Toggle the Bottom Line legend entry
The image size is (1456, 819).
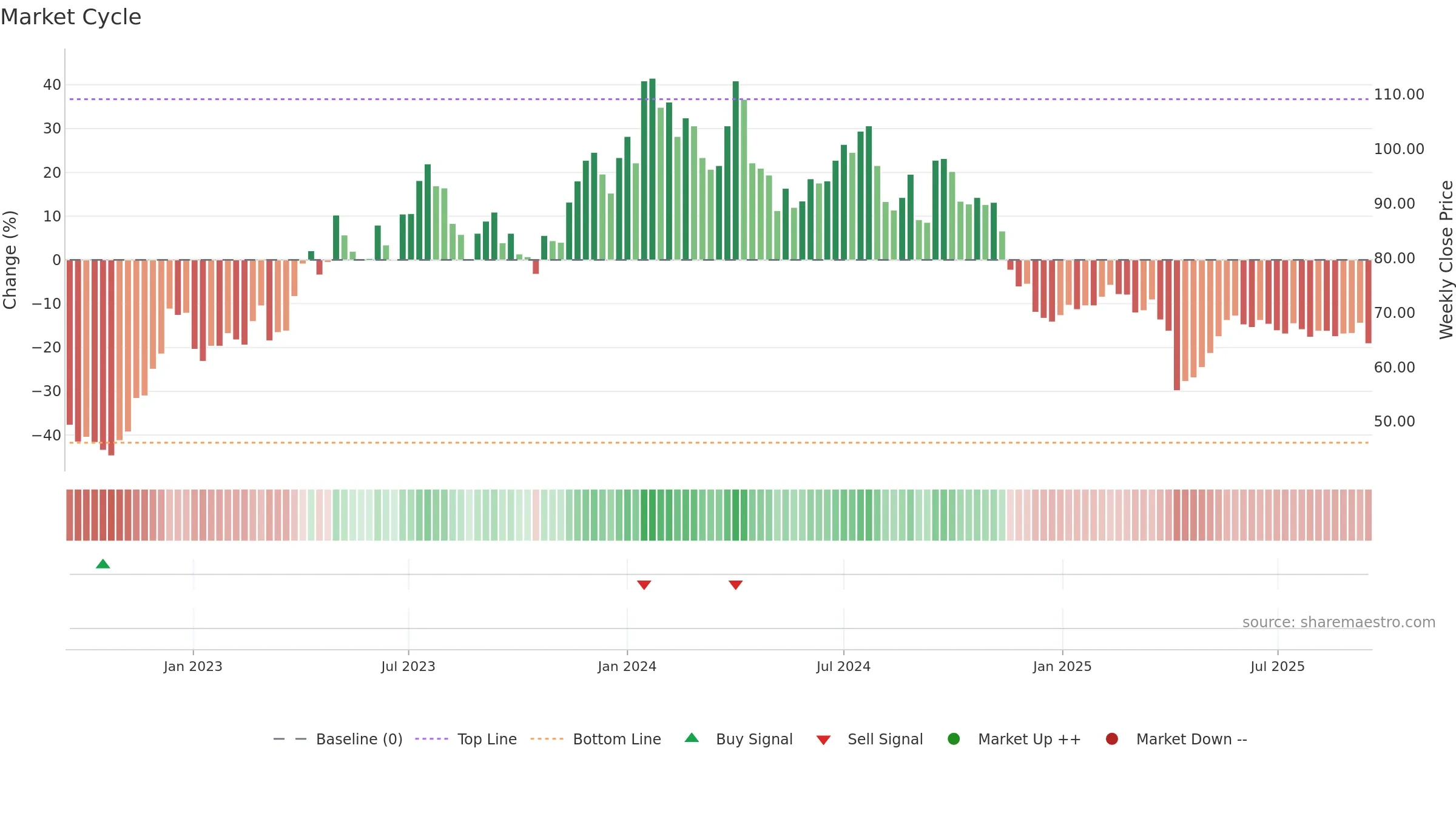click(596, 739)
